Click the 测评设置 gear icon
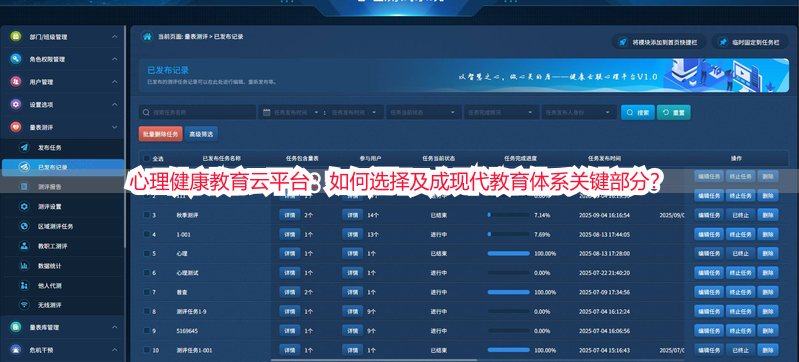The image size is (799, 362). click(x=24, y=206)
